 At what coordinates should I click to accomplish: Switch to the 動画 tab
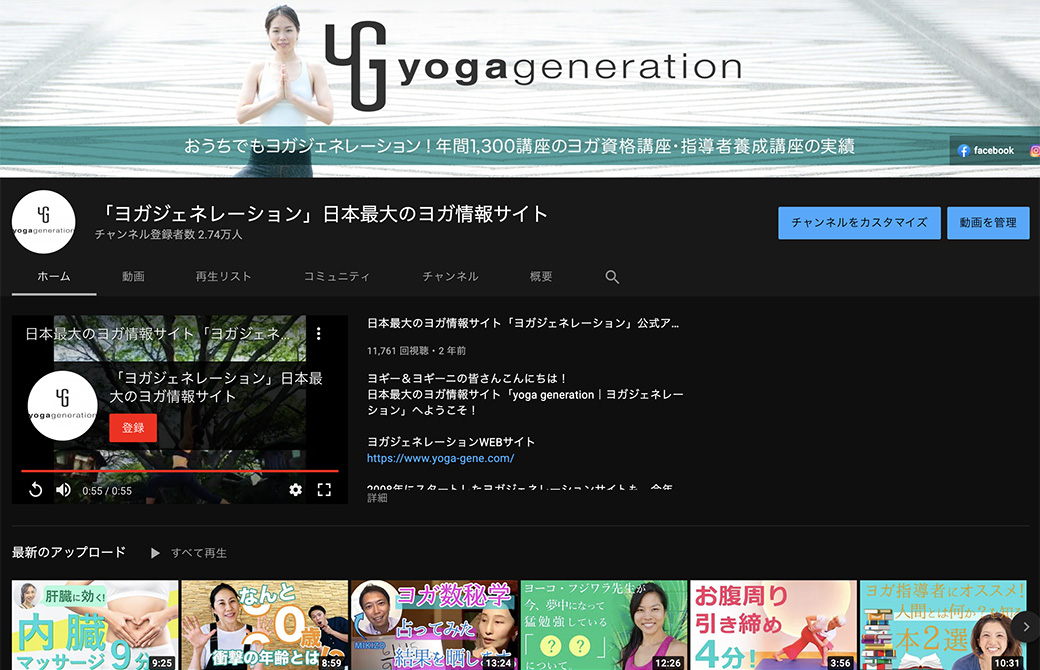[x=133, y=276]
